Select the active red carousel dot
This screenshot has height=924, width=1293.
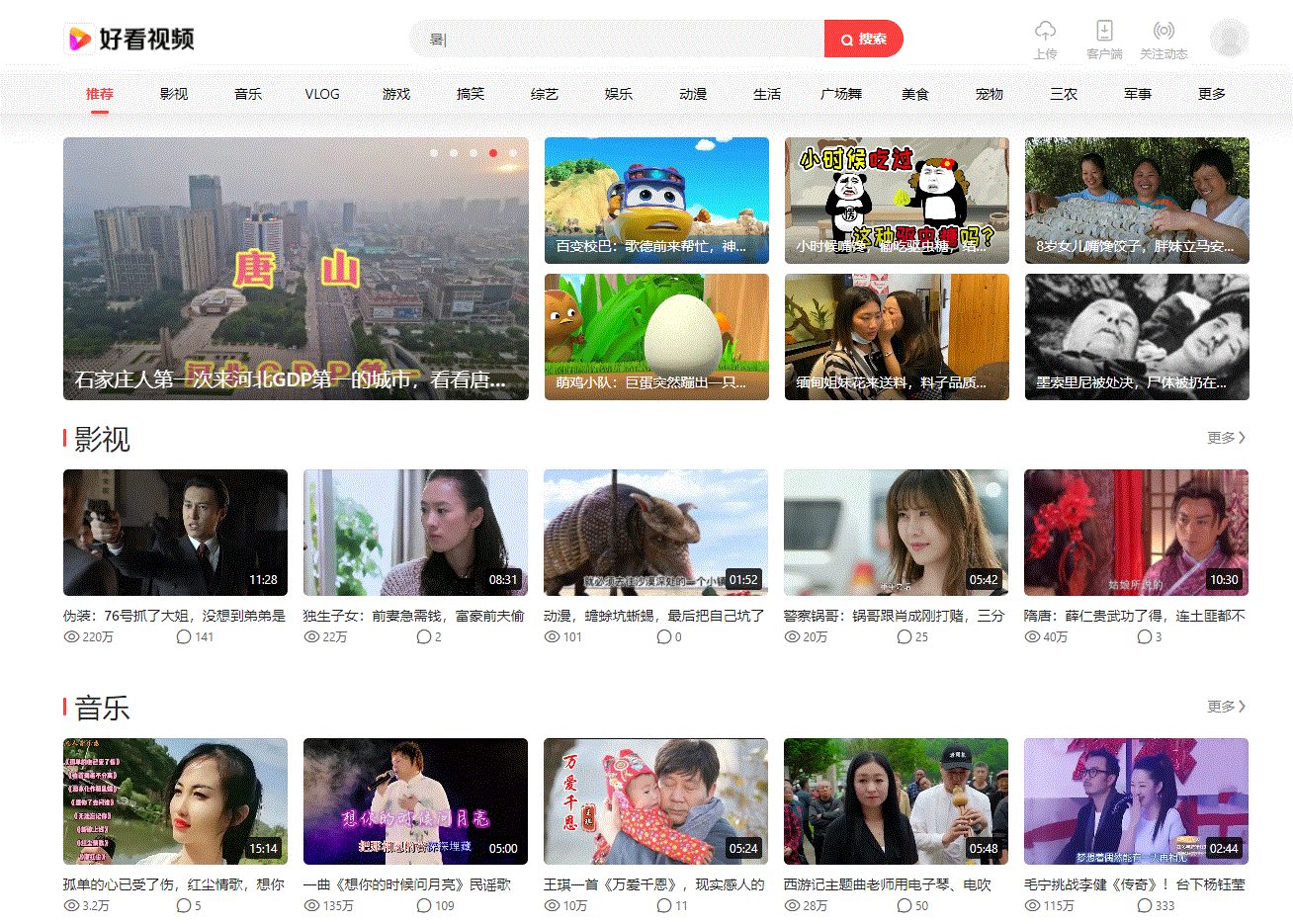click(x=493, y=153)
